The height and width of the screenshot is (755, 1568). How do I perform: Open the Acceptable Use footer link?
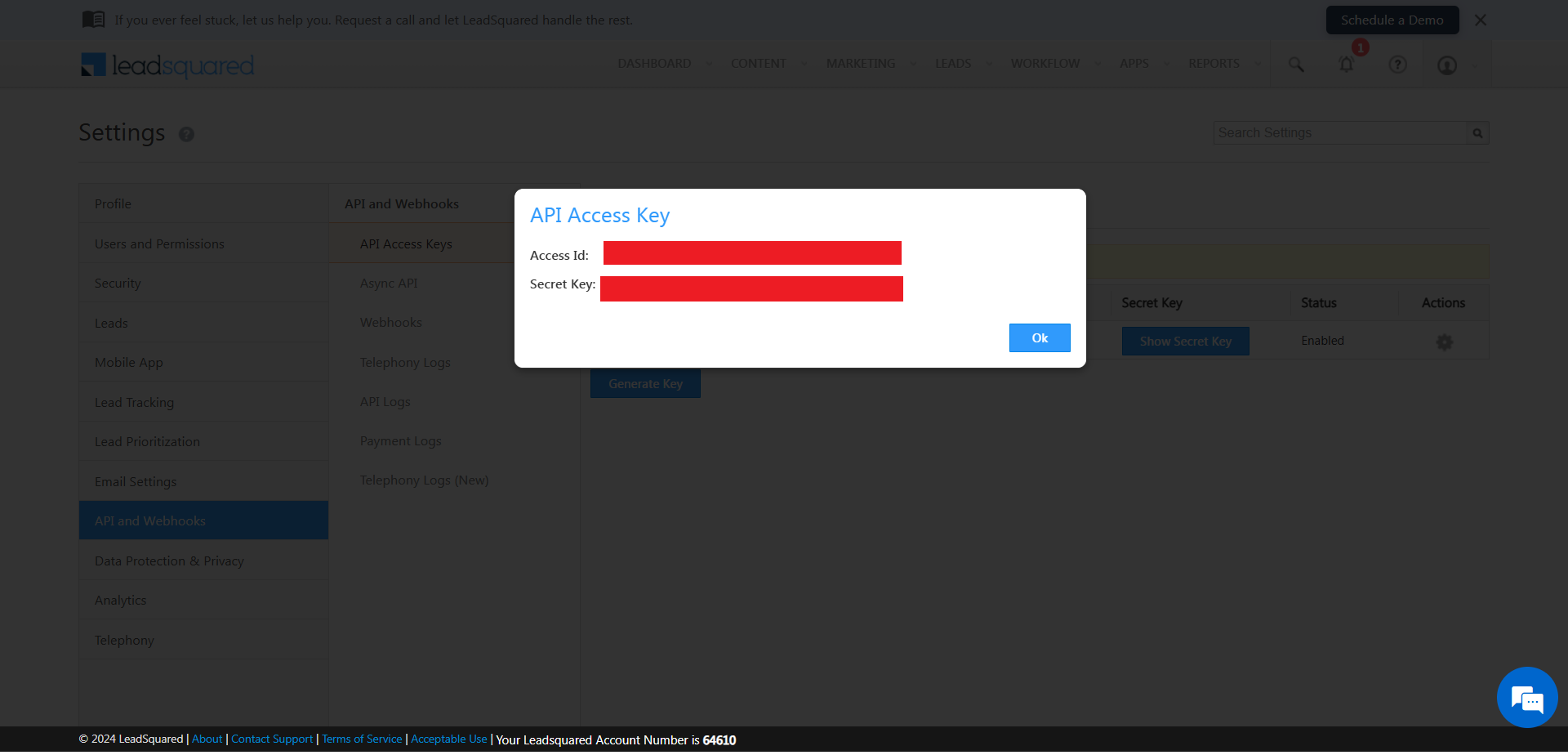449,739
